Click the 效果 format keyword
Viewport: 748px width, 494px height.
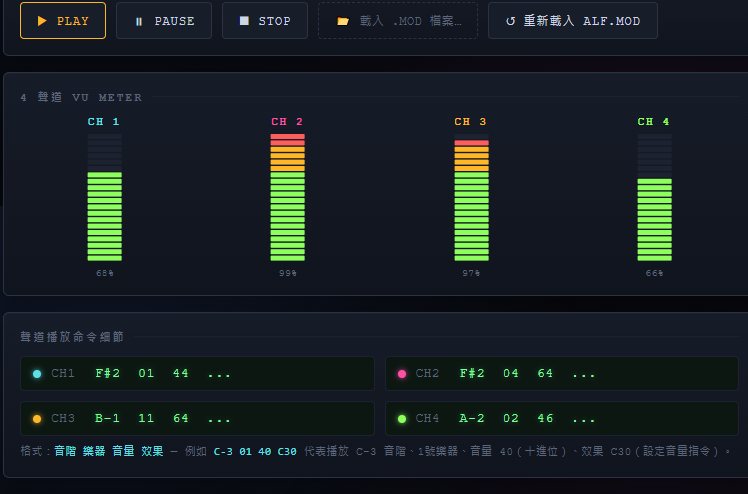(x=152, y=451)
